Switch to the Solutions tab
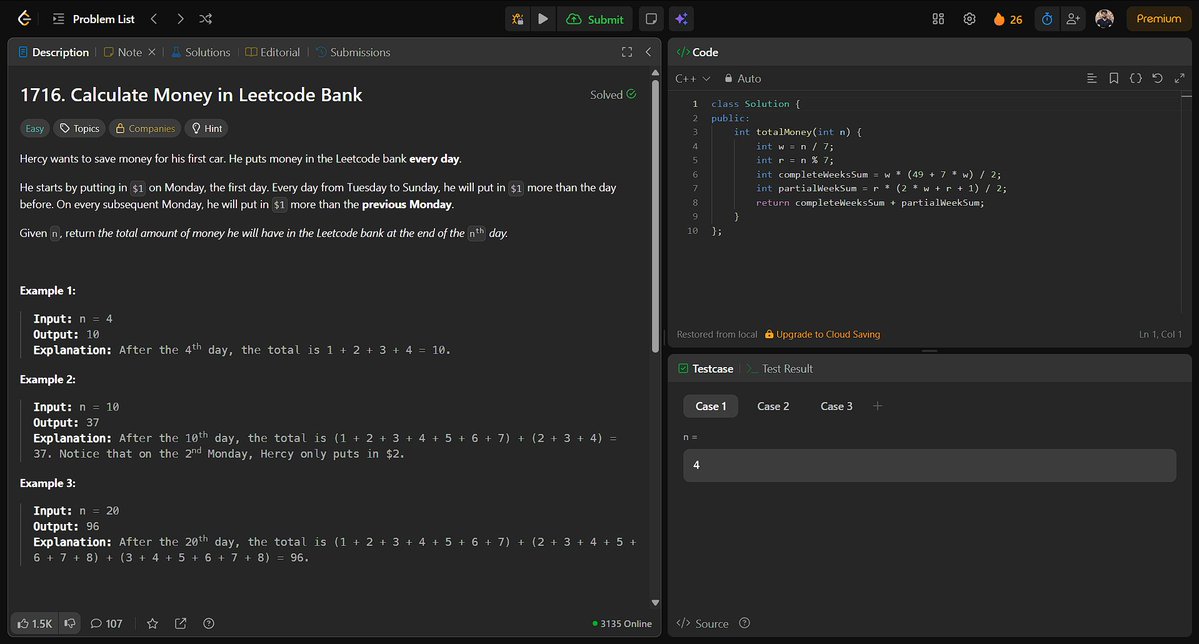The width and height of the screenshot is (1199, 644). 200,52
